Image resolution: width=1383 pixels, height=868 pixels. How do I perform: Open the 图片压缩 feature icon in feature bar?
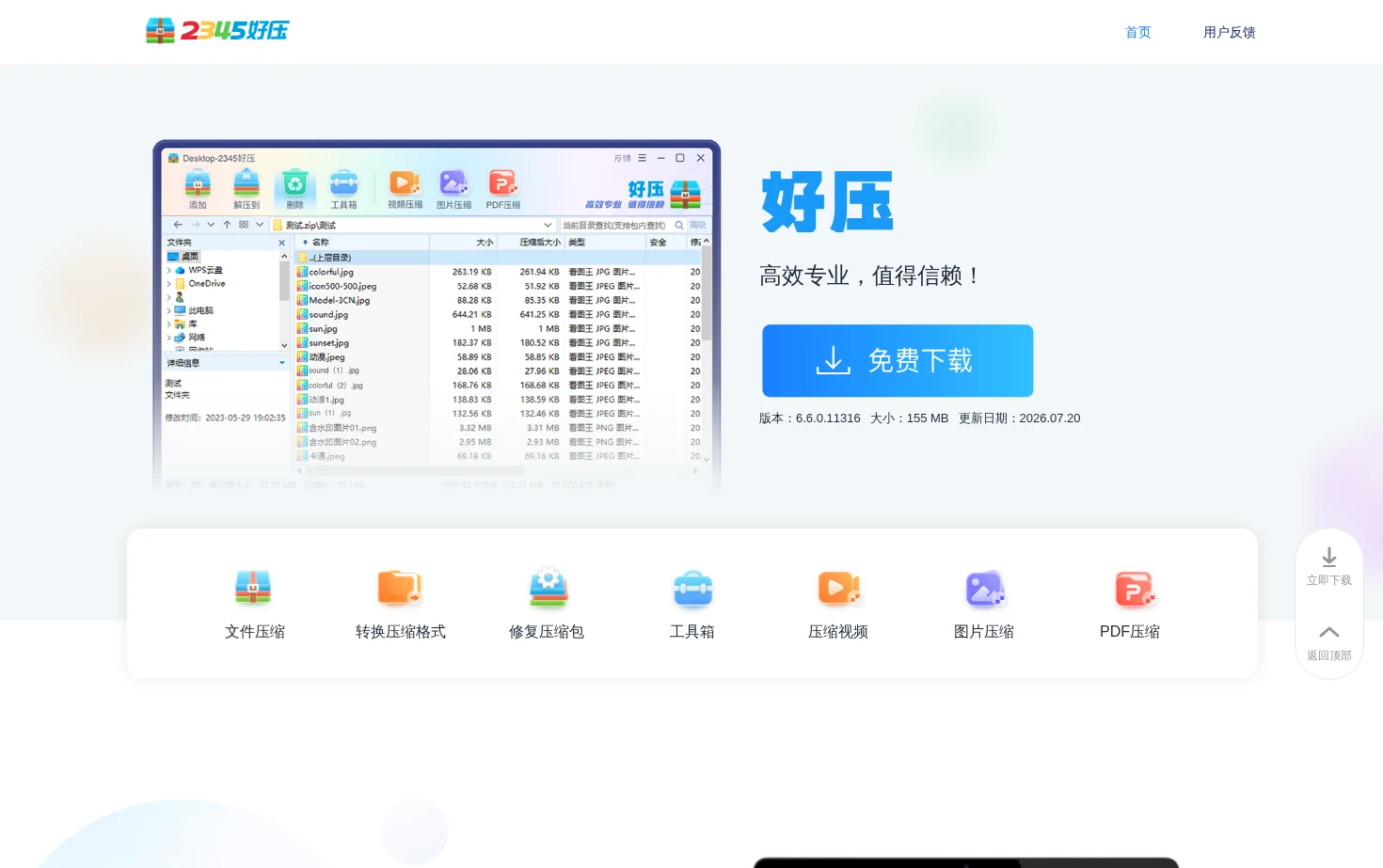click(x=984, y=589)
